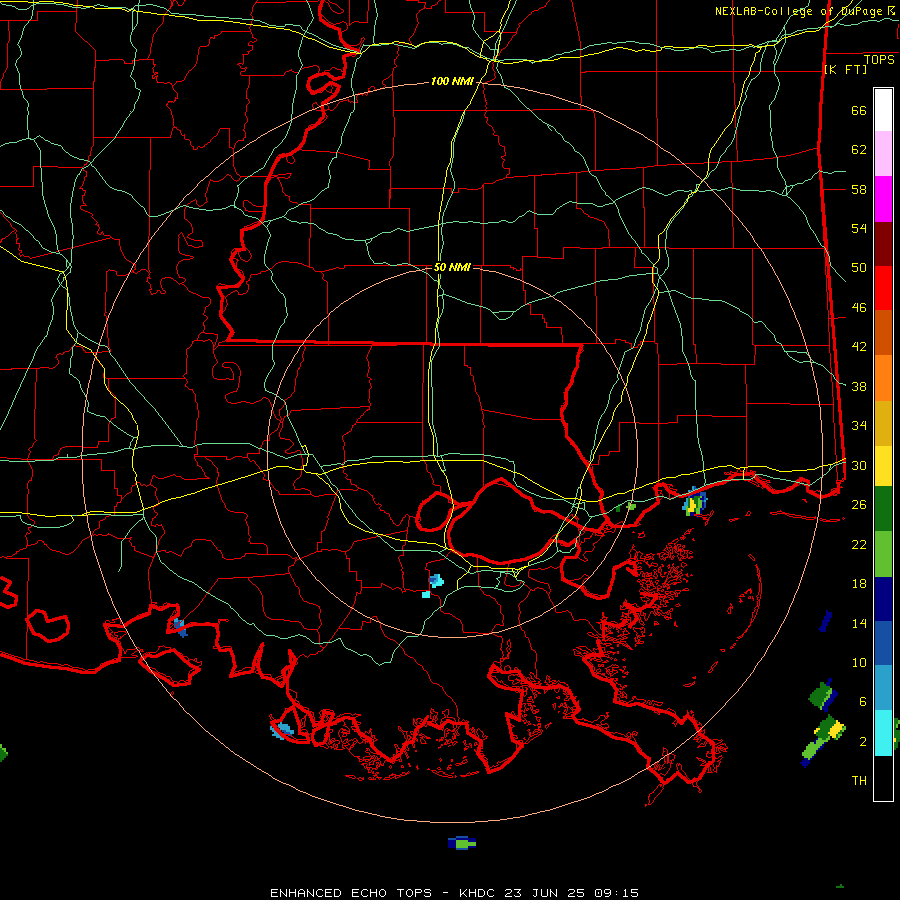Click the "26" legend value

pos(859,505)
